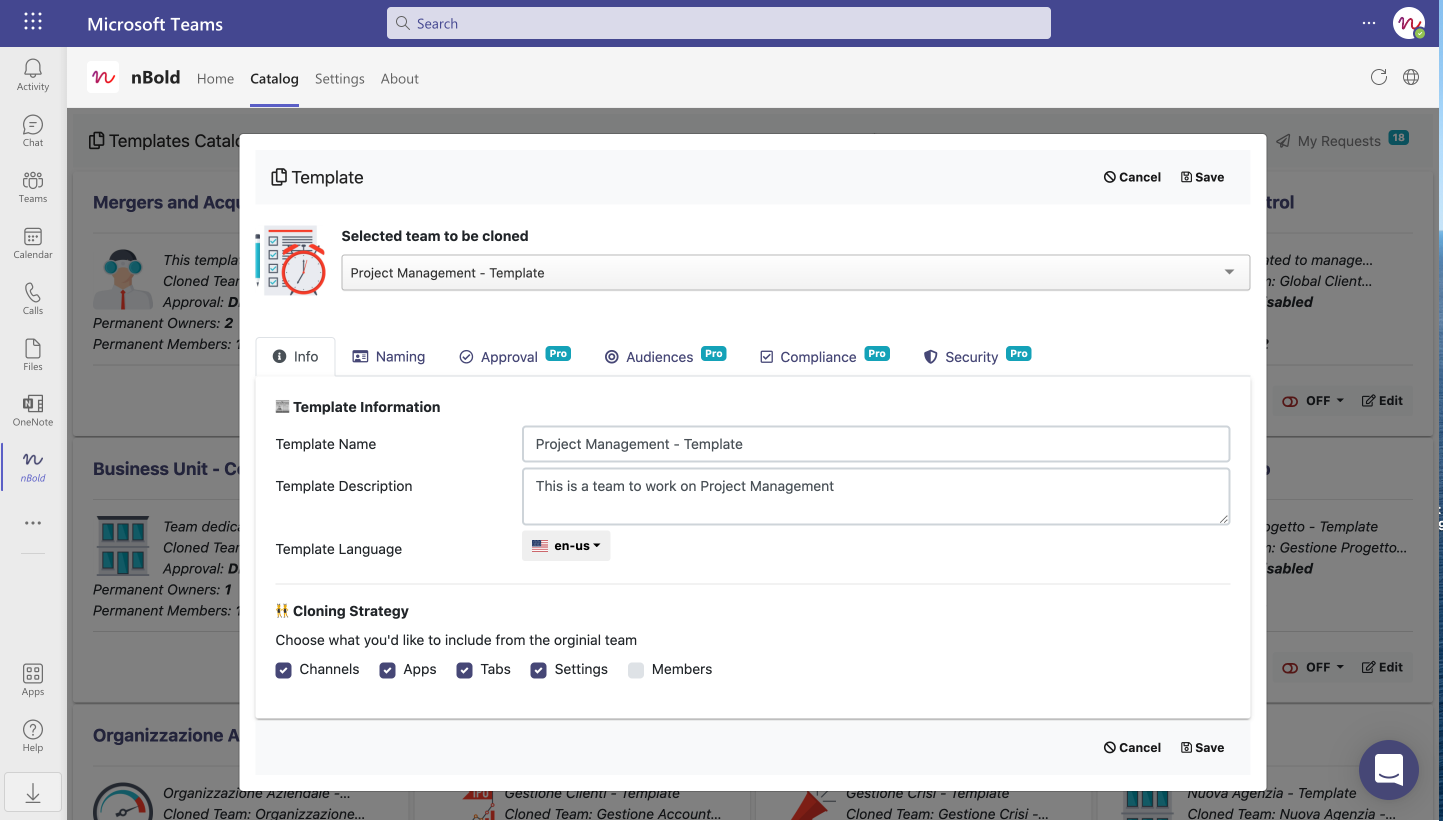Click Cancel at the bottom of dialog
The width and height of the screenshot is (1443, 821).
coord(1132,748)
